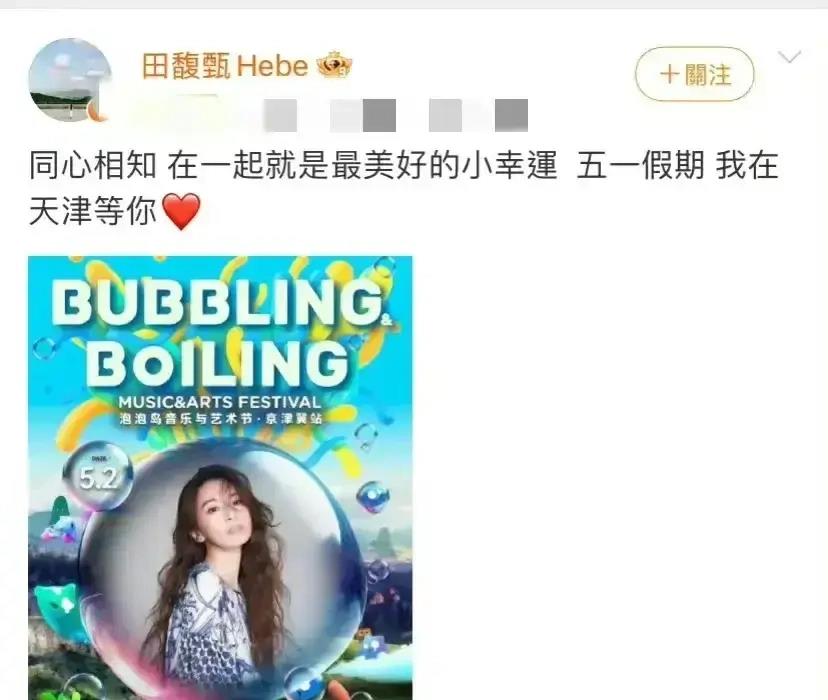Viewport: 828px width, 700px height.
Task: Click the singer's portrait inside the bubble
Action: (x=222, y=573)
